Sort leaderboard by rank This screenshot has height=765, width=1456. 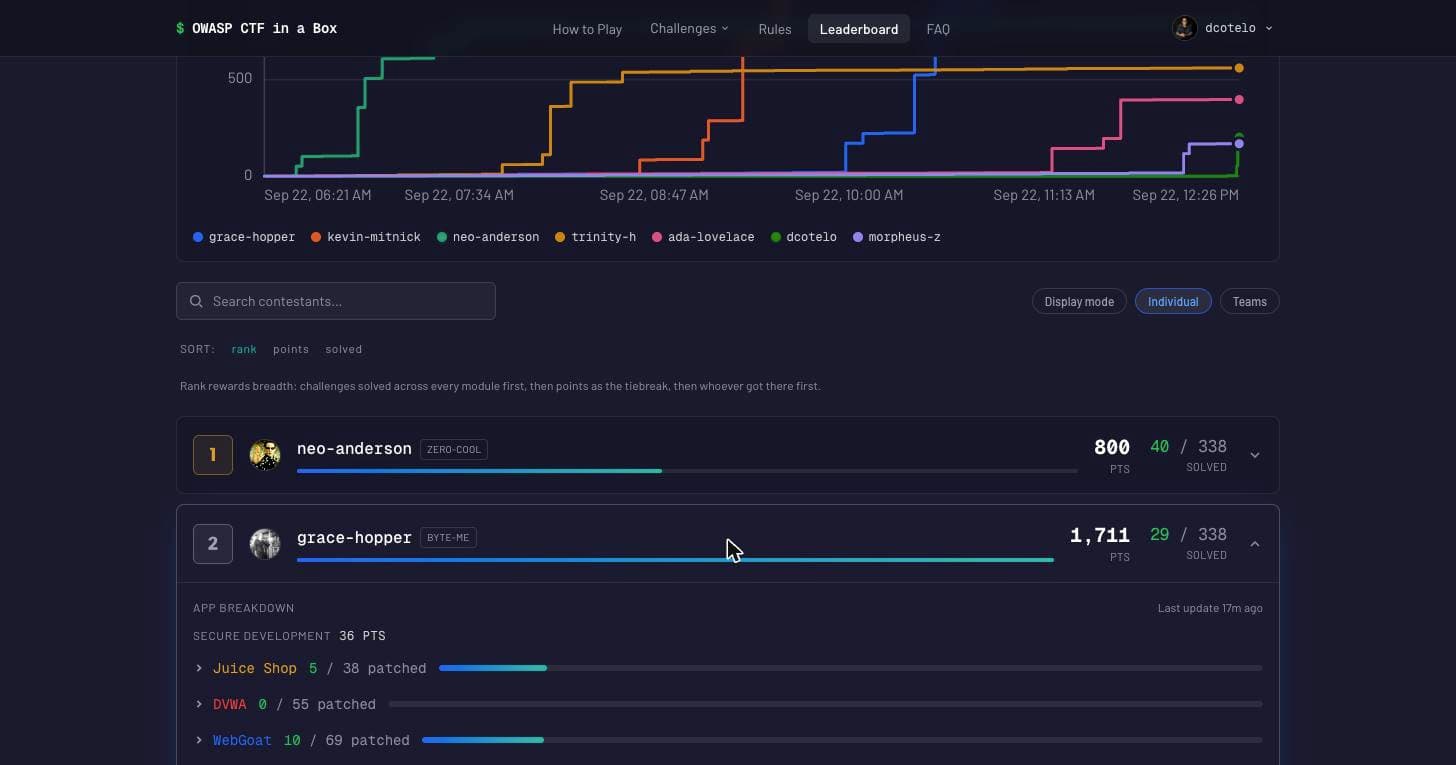244,349
